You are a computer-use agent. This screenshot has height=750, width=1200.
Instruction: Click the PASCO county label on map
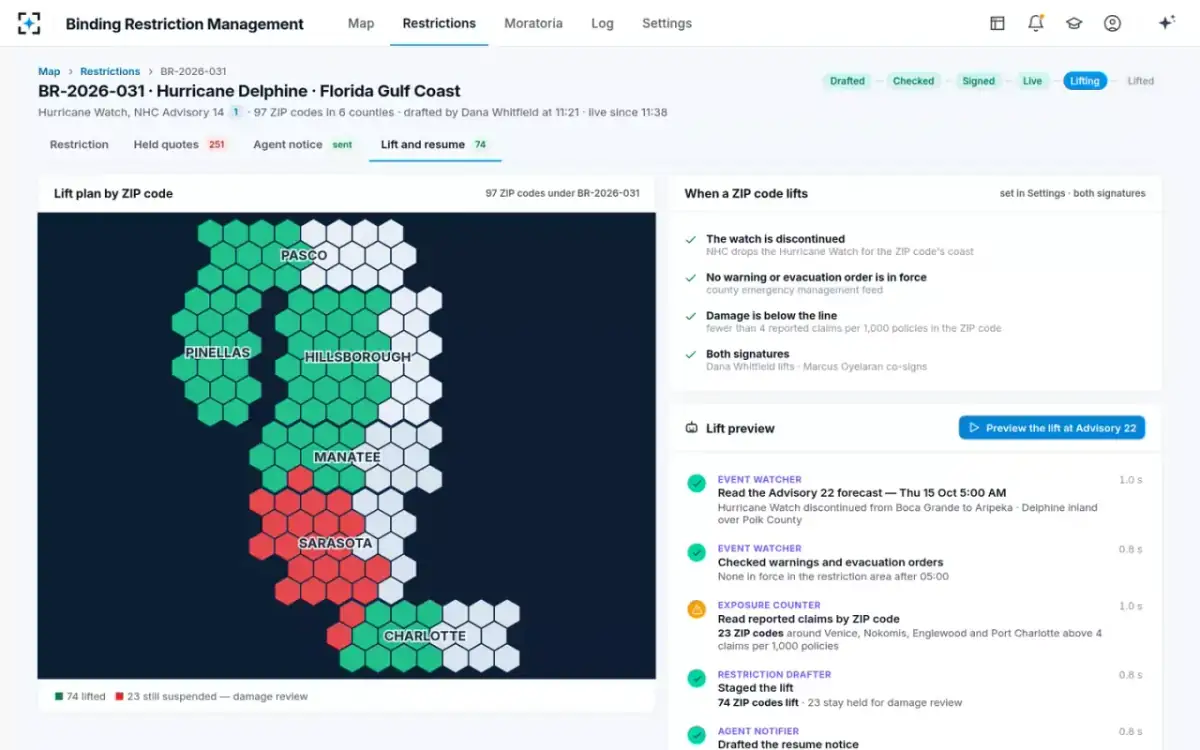[304, 255]
